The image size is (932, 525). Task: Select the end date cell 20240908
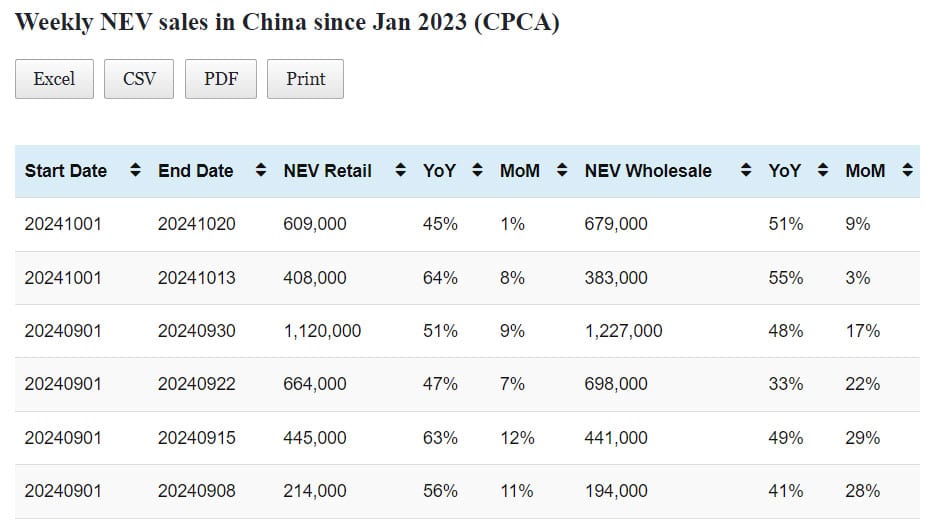click(197, 491)
